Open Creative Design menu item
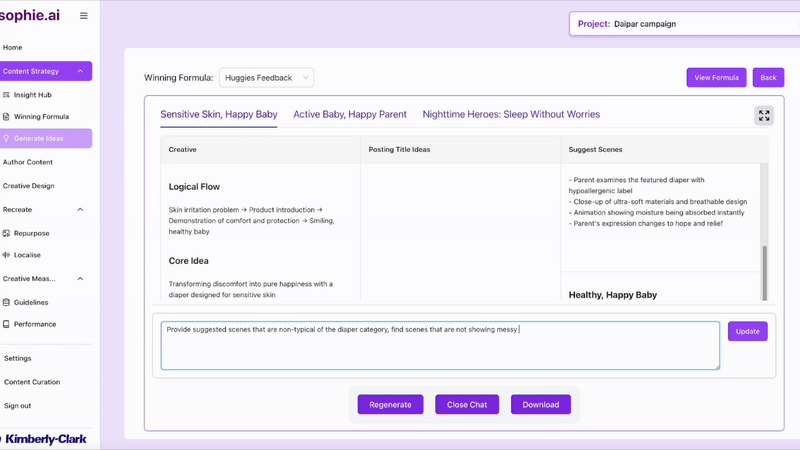This screenshot has width=800, height=450. pyautogui.click(x=29, y=186)
